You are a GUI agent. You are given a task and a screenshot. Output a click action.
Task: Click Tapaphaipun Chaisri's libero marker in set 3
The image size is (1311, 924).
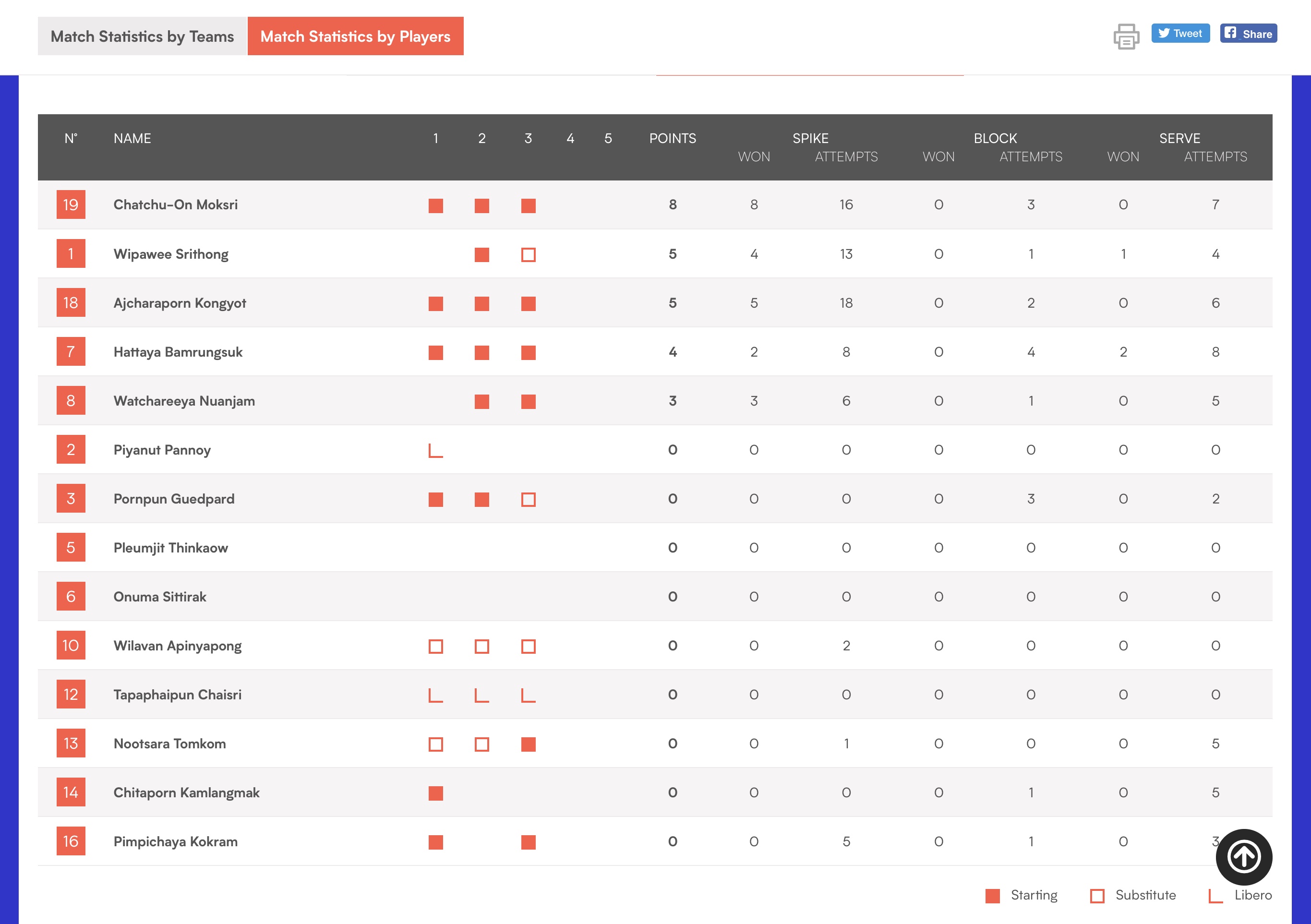tap(528, 696)
